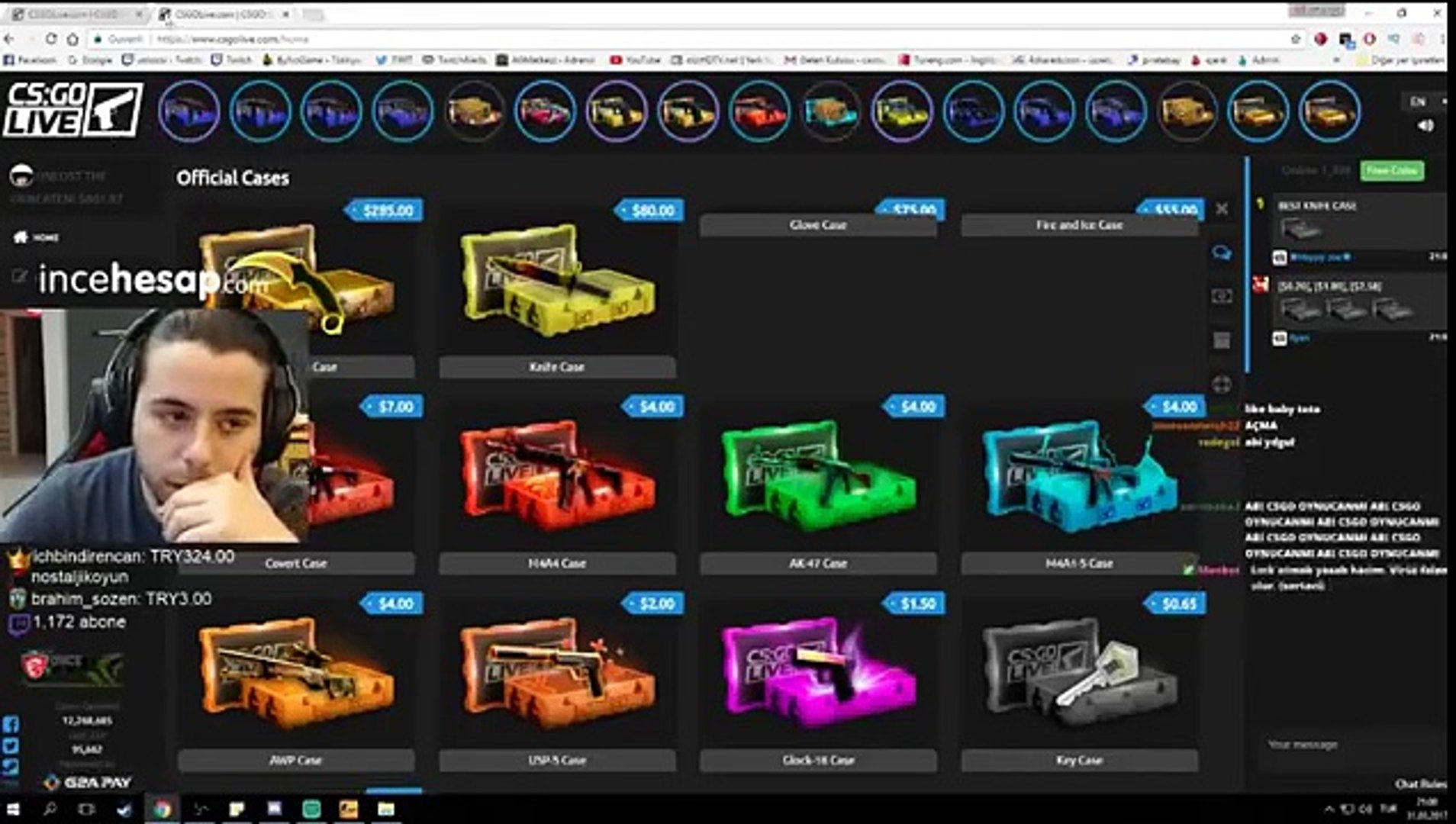Screen dimensions: 1456x824
Task: Click the Facebook icon in the left sidebar
Action: tap(11, 725)
